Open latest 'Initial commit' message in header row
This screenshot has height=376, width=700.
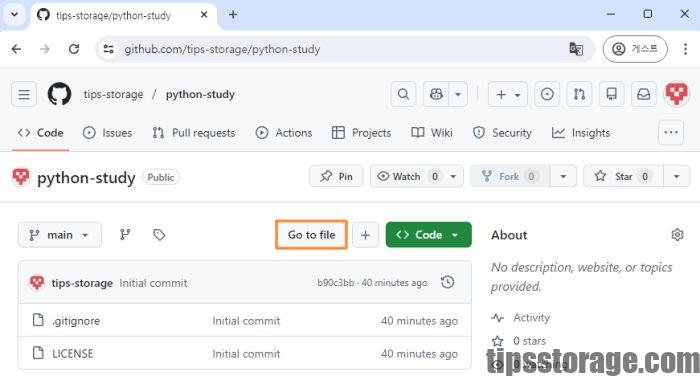(x=153, y=283)
